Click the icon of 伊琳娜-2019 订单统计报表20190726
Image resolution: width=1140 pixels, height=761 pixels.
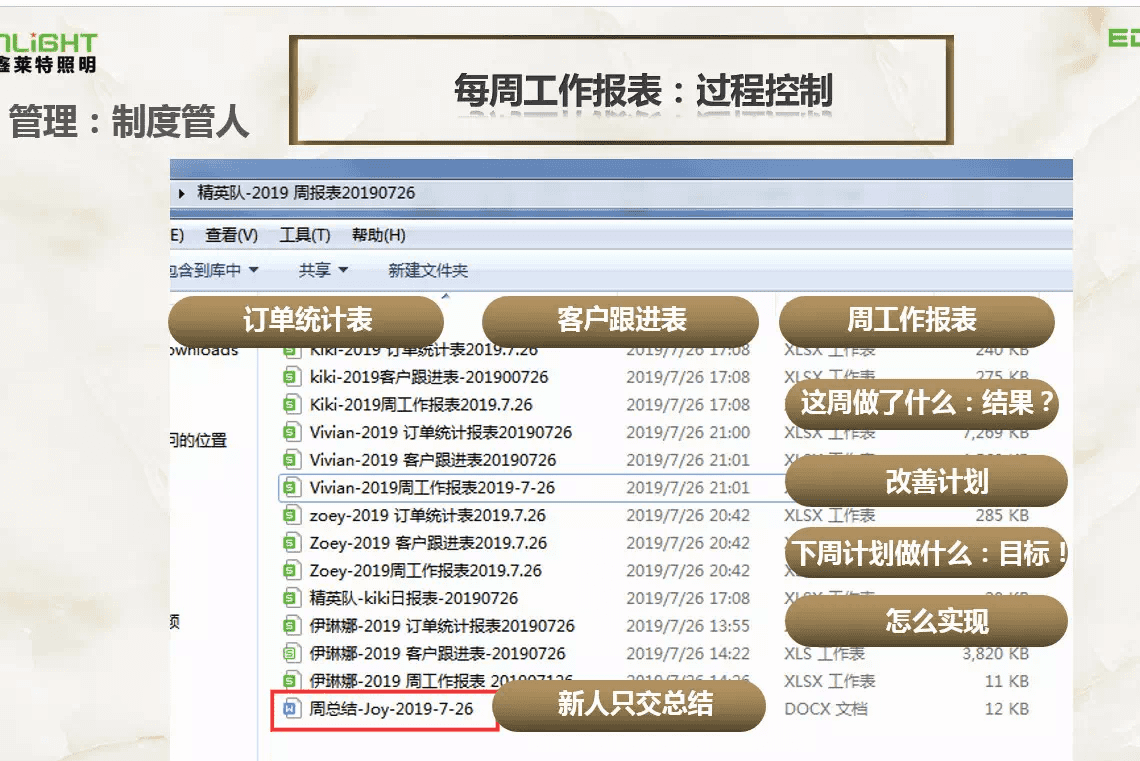291,626
